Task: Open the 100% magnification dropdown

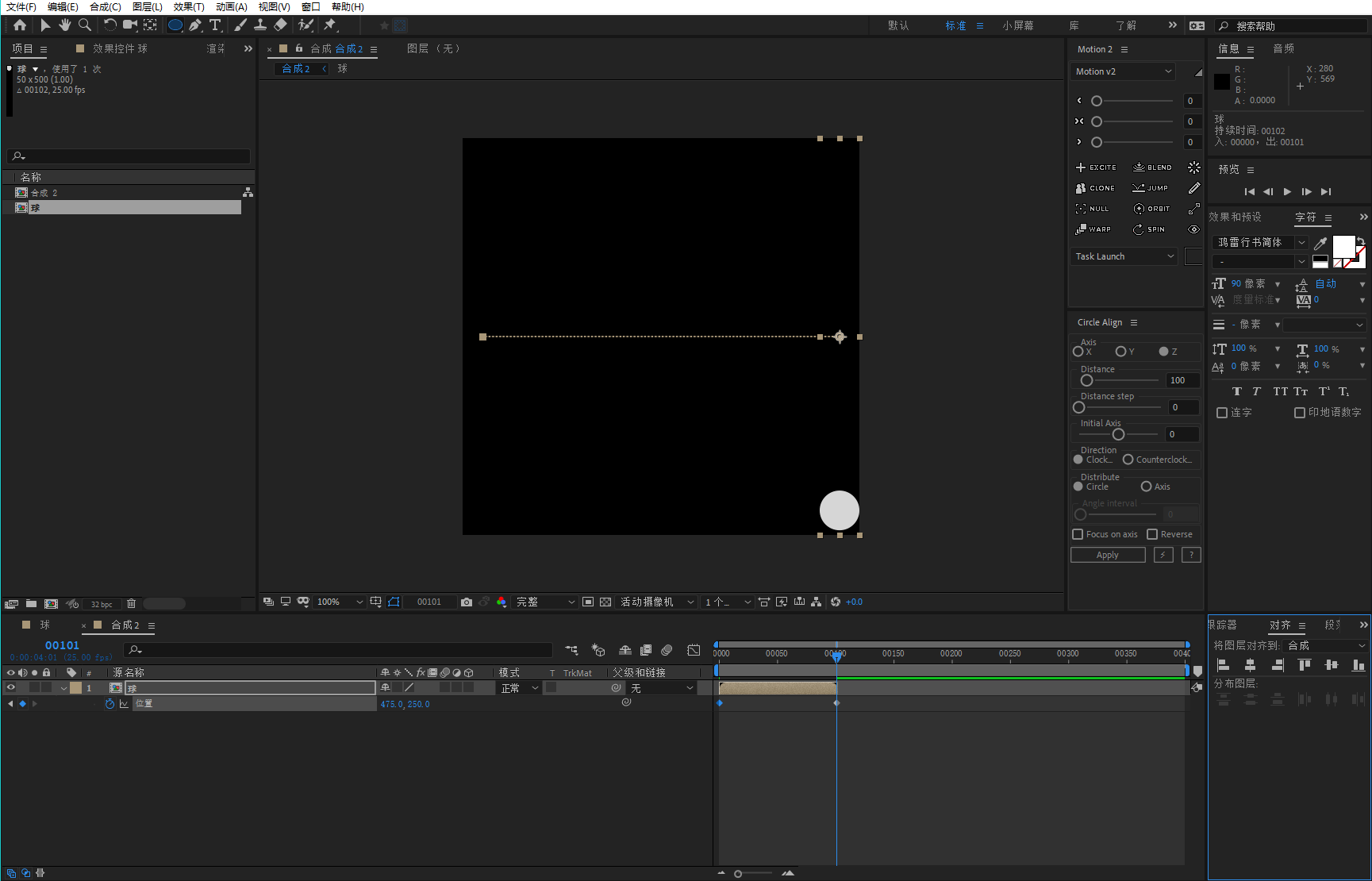Action: 340,602
